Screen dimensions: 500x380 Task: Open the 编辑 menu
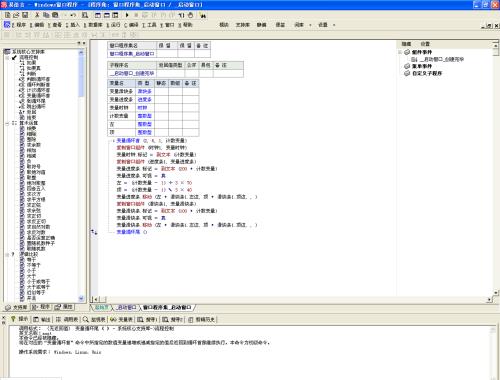[37, 25]
